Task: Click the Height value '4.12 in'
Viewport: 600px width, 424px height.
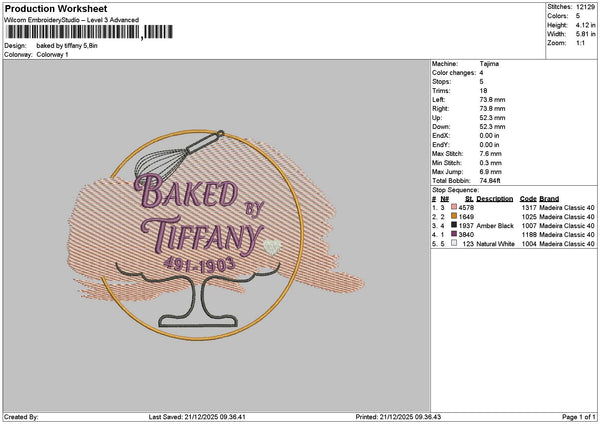Action: pos(585,25)
